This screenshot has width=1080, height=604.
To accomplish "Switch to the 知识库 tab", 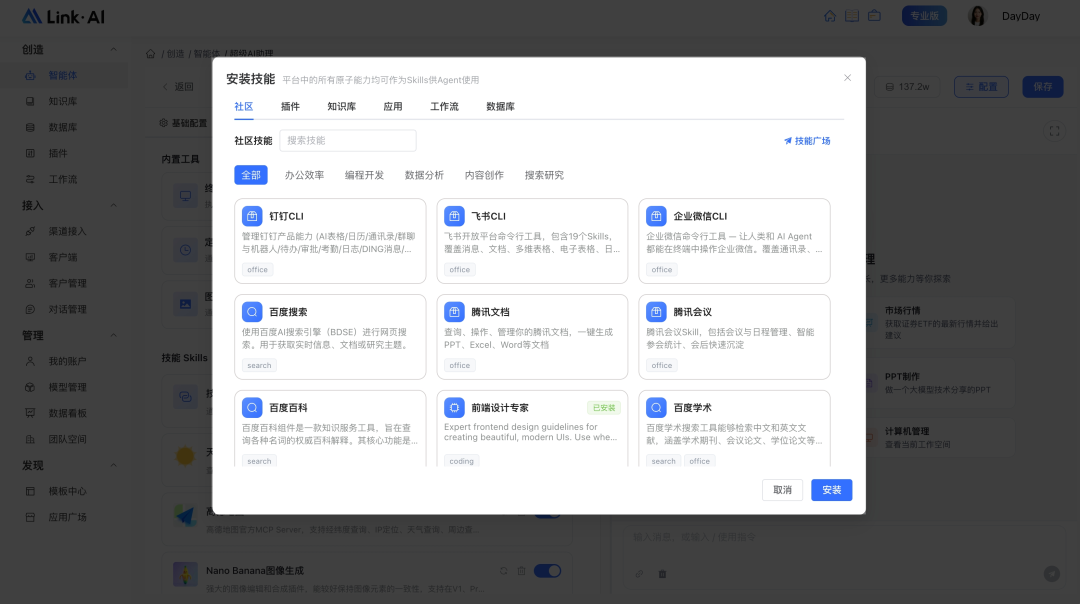I will pos(342,107).
